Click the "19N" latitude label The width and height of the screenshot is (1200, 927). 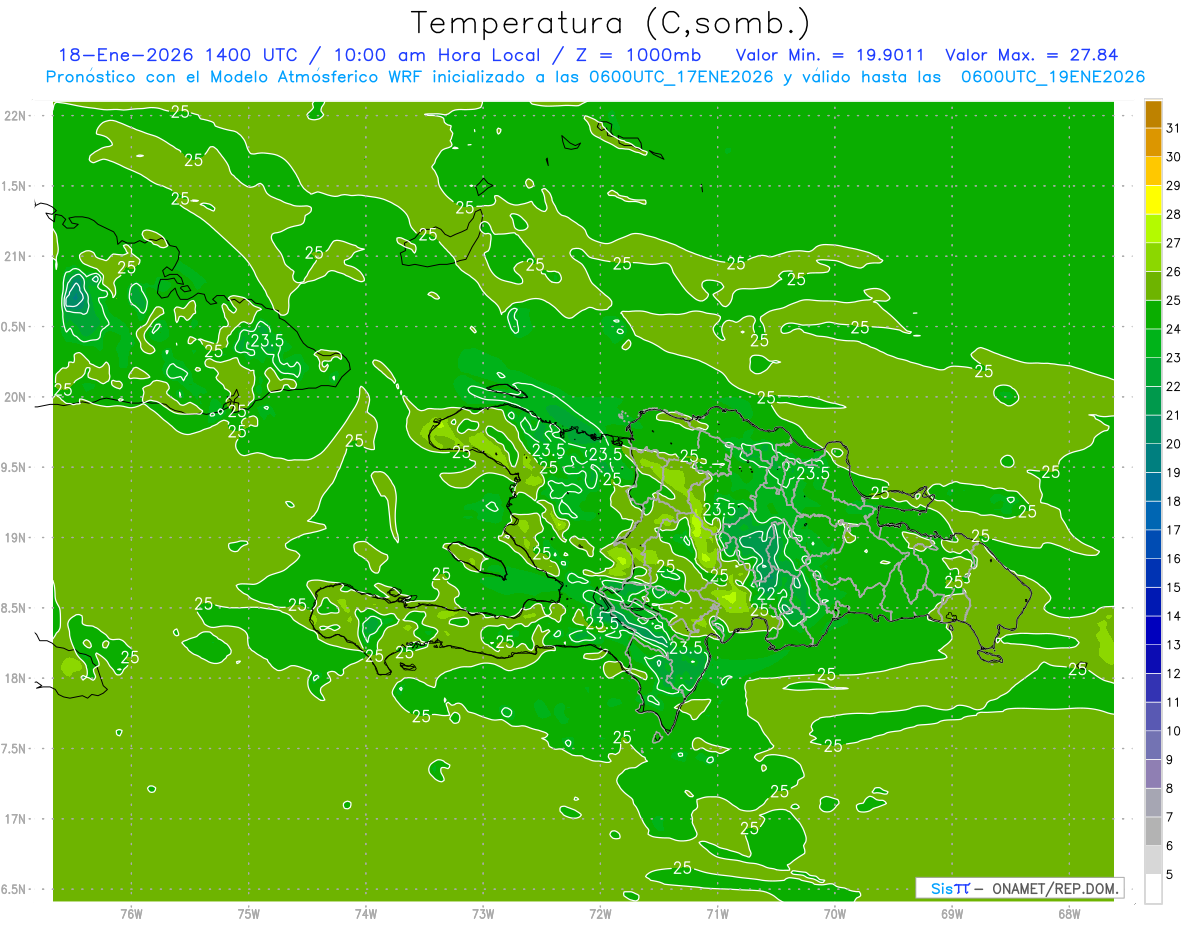pyautogui.click(x=15, y=538)
